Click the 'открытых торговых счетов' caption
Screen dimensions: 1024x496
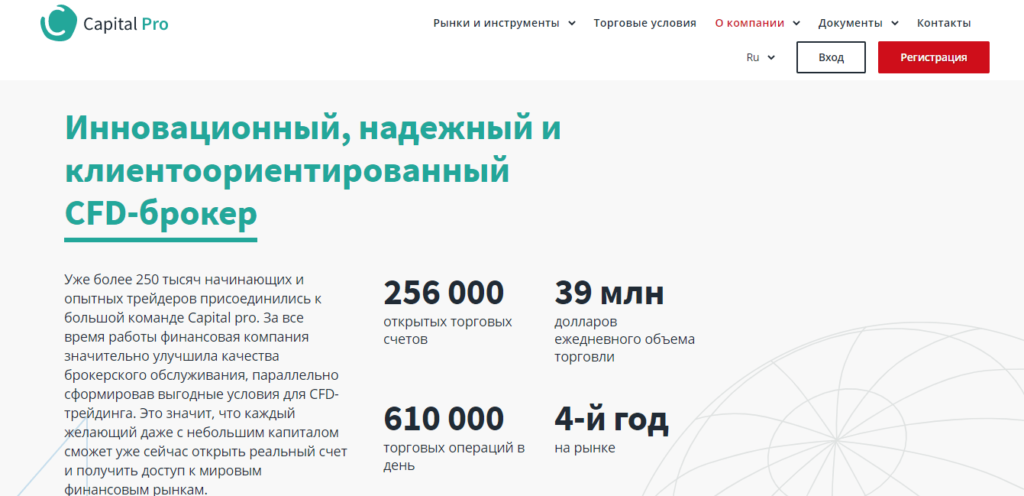coord(448,331)
